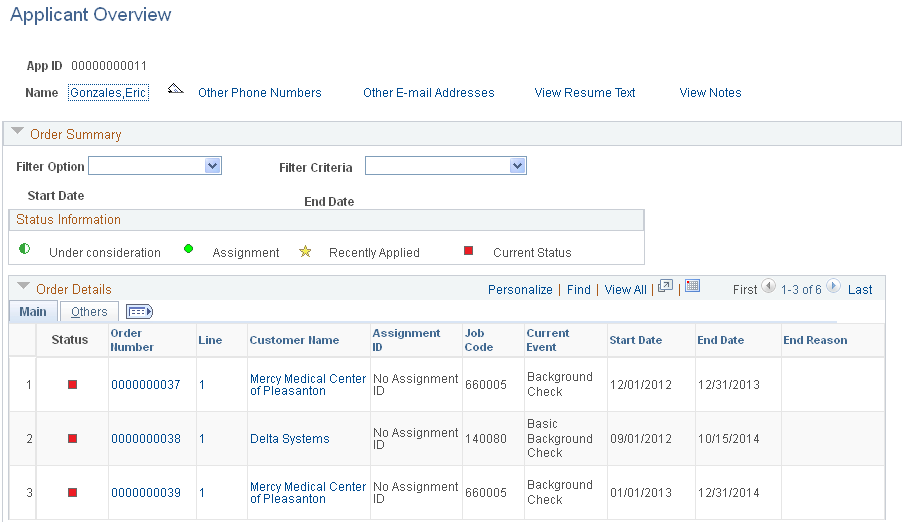The height and width of the screenshot is (522, 902).
Task: Sort by End Date column header
Action: tap(721, 340)
